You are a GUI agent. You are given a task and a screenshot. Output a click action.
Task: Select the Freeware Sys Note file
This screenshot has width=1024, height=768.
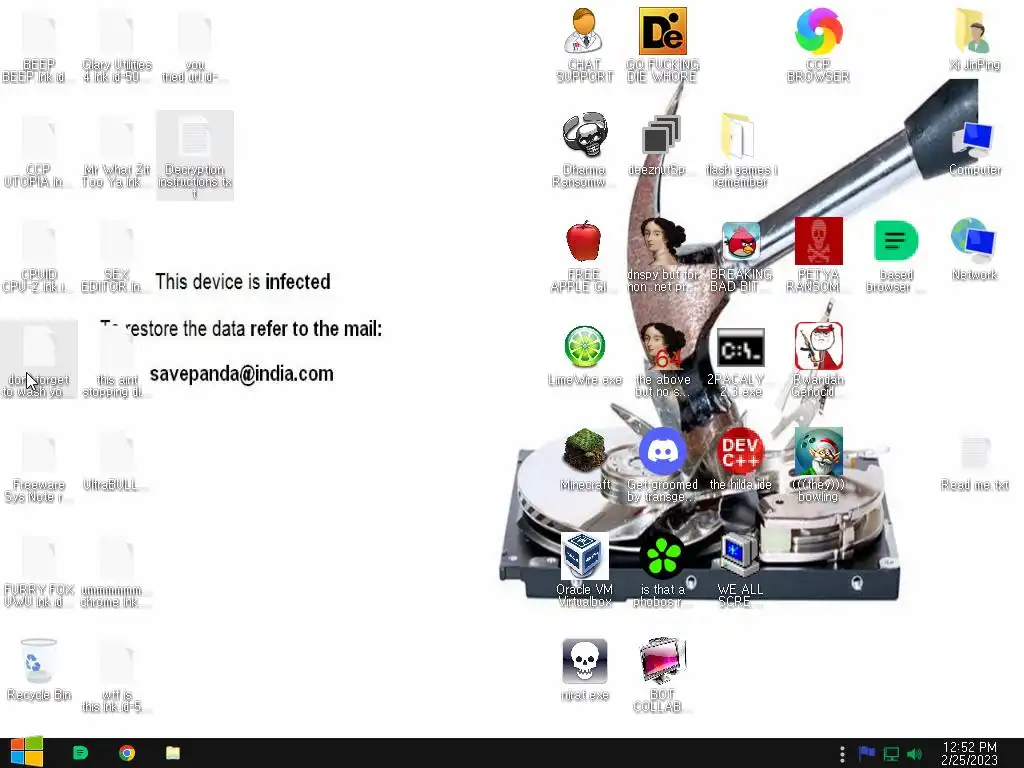tap(39, 466)
